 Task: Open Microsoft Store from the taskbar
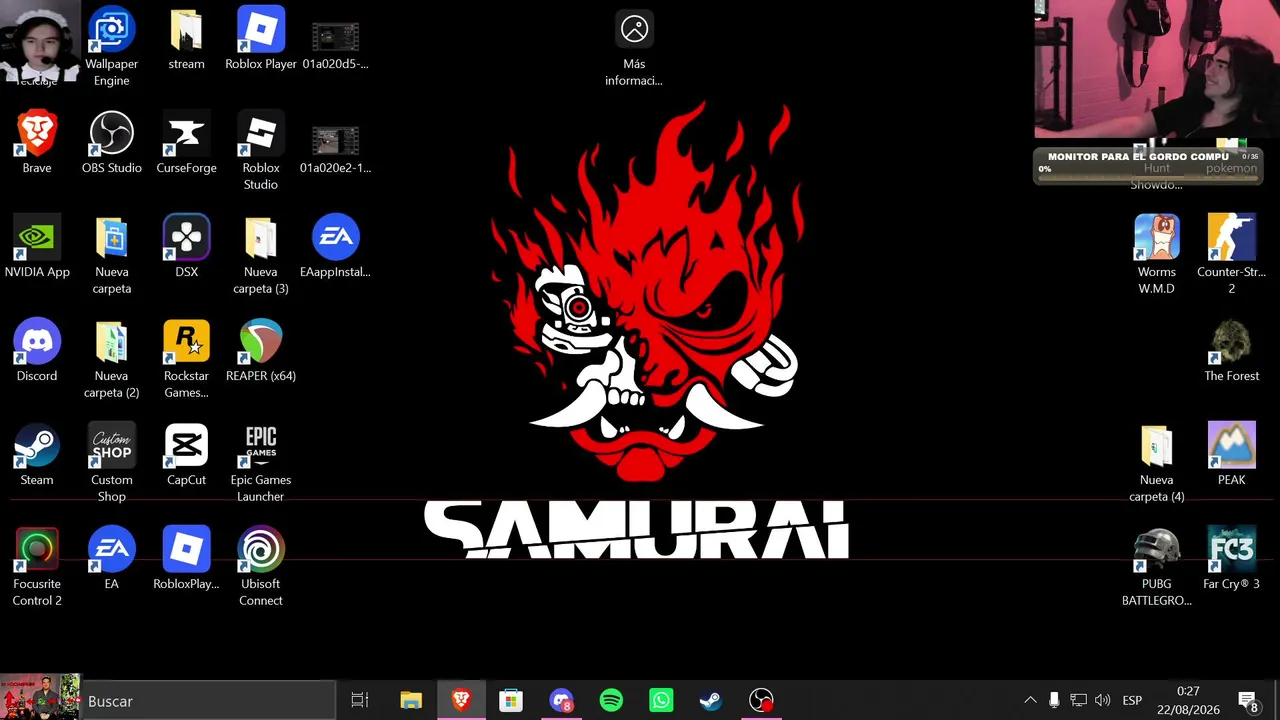[511, 701]
